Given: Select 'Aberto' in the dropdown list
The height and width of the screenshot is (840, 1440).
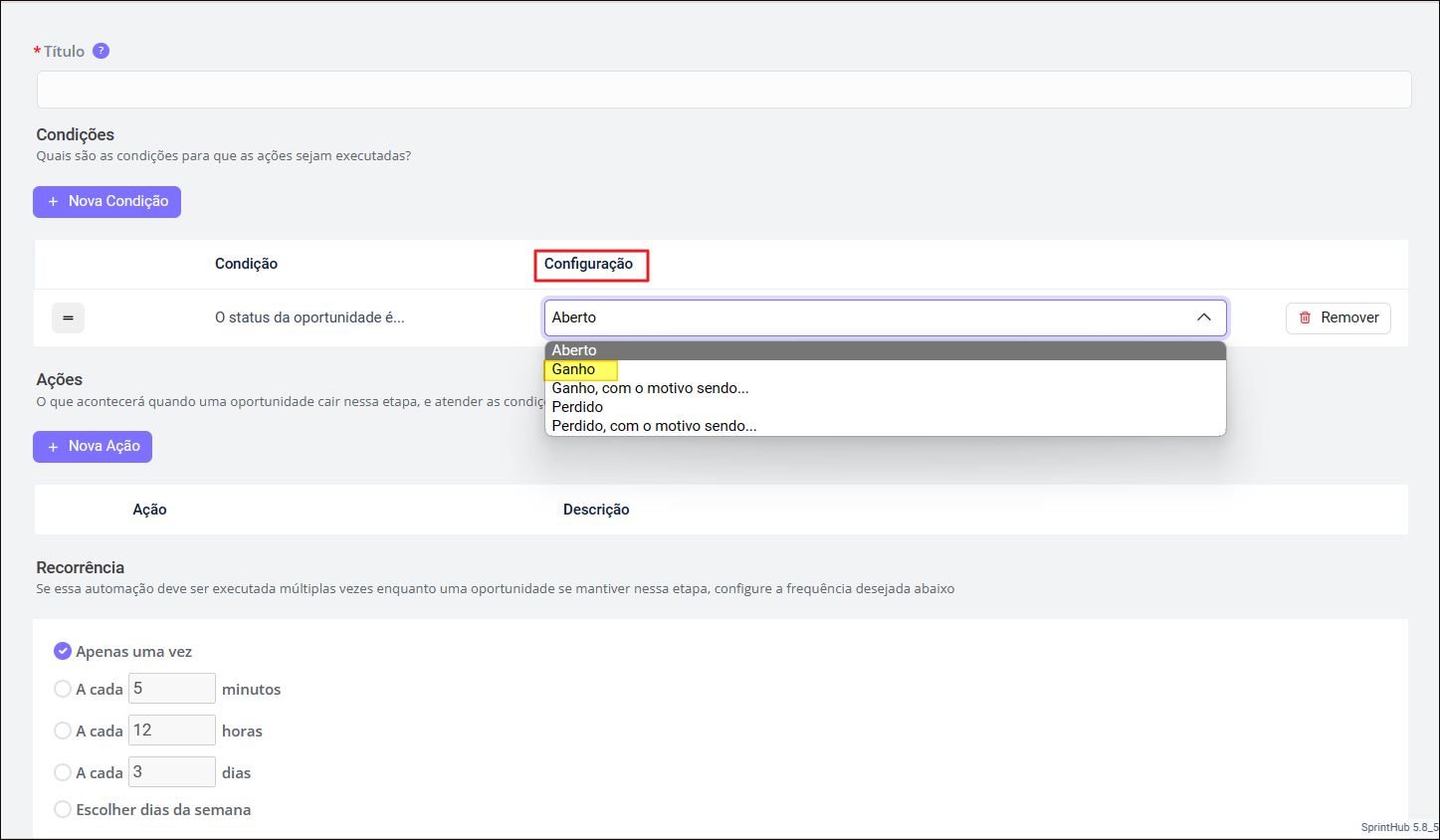Looking at the screenshot, I should 574,350.
